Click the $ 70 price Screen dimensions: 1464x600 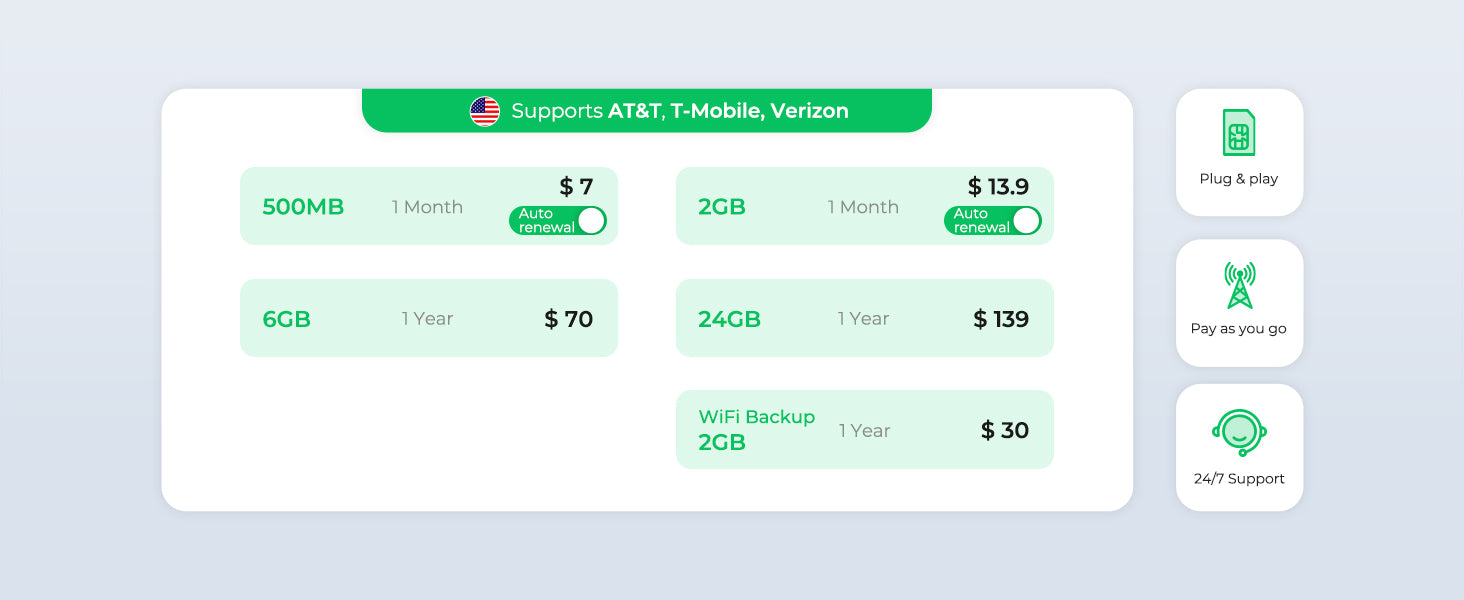pyautogui.click(x=569, y=319)
